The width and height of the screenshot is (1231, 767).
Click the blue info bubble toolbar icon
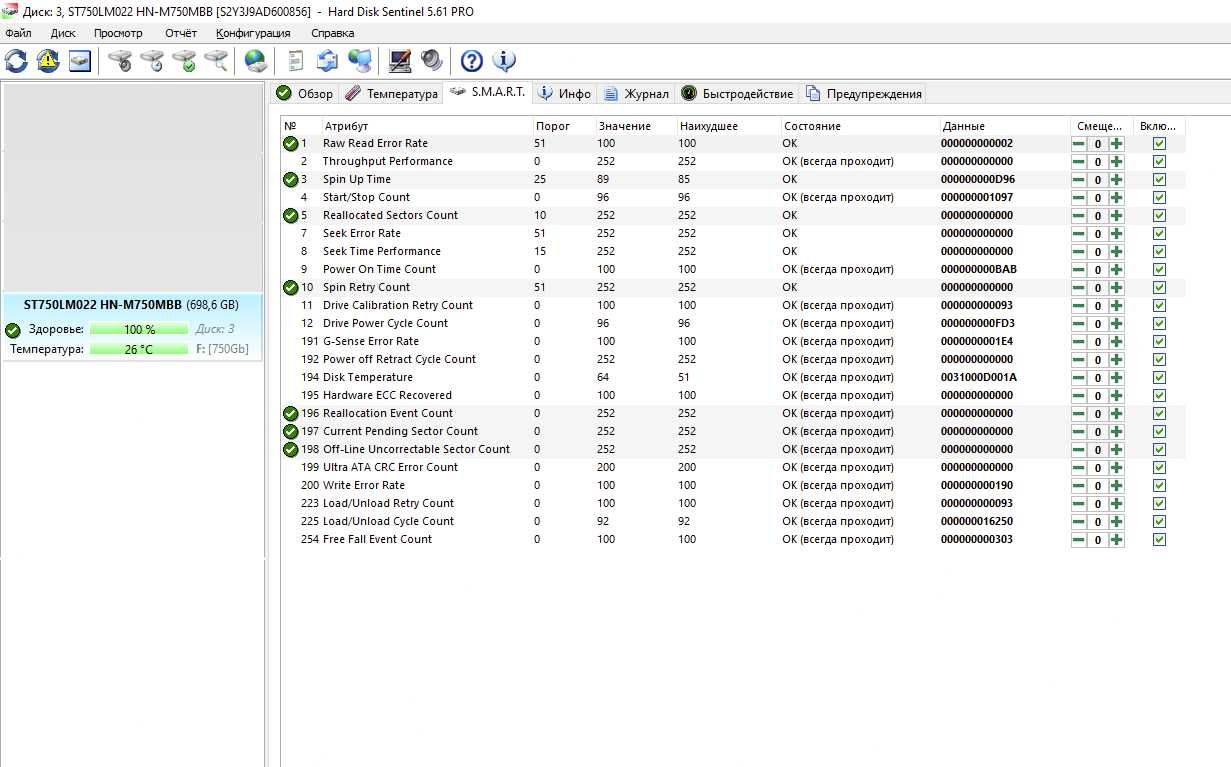(x=504, y=61)
